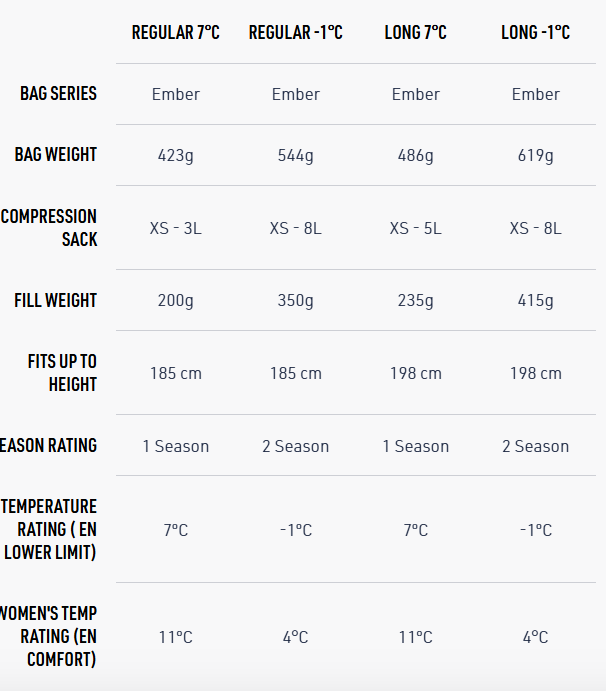606x691 pixels.
Task: Select the 350g fill weight cell
Action: point(295,300)
